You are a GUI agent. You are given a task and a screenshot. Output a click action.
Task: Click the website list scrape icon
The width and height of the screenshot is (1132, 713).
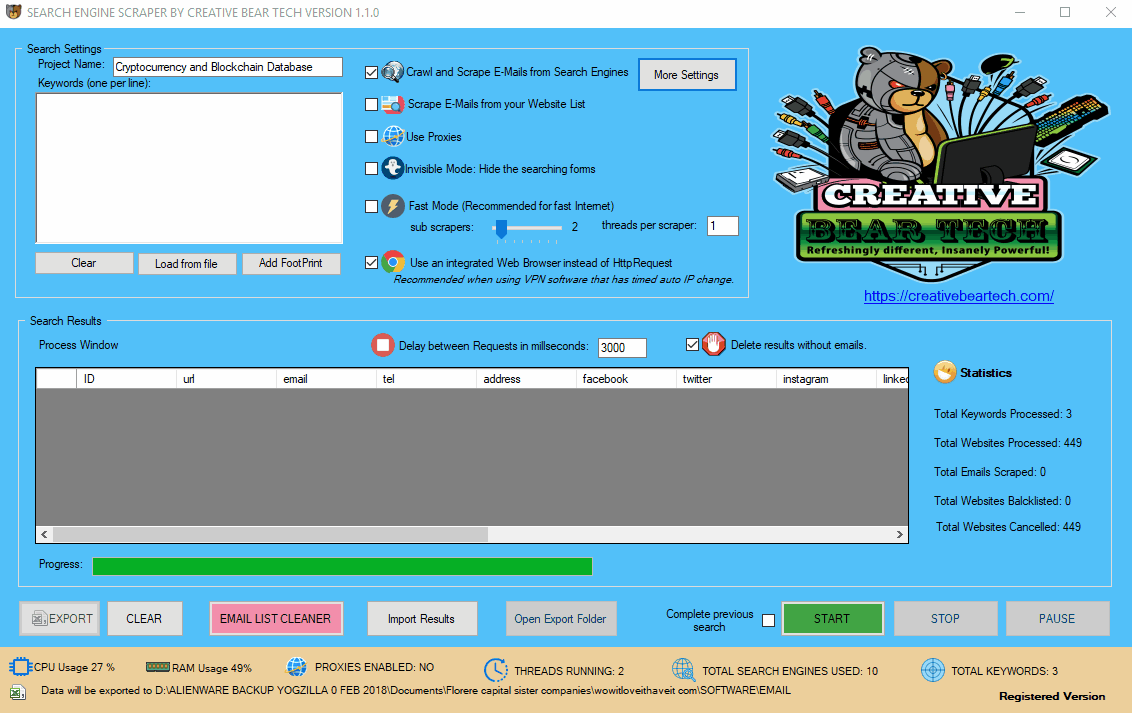tap(392, 104)
